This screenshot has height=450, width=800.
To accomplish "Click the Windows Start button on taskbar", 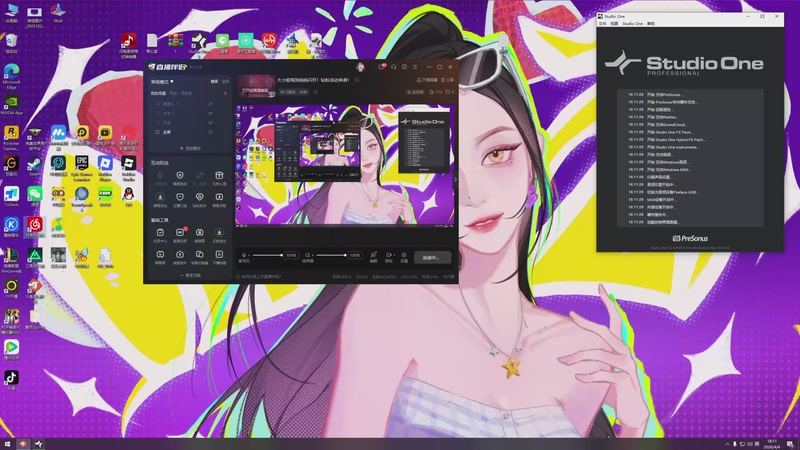I will [7, 444].
